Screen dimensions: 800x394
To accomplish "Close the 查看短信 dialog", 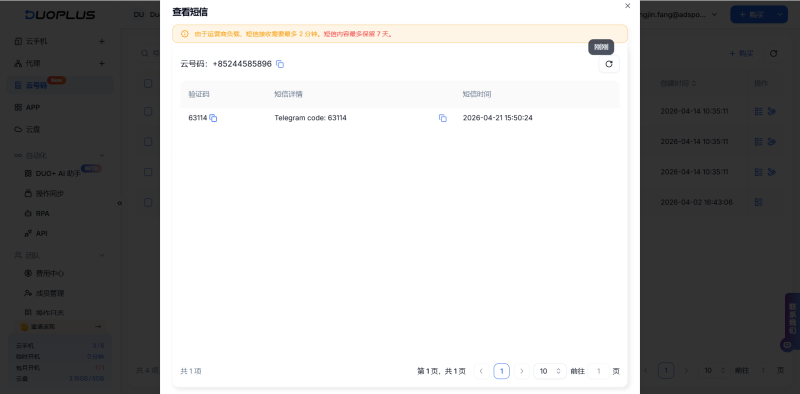I will point(628,6).
